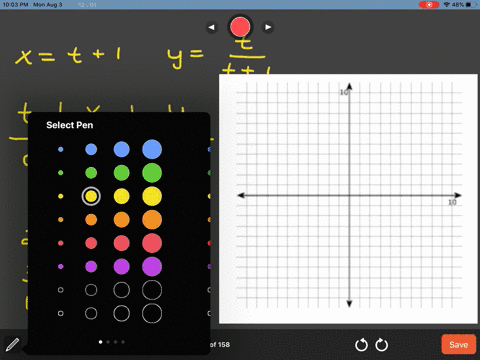480x360 pixels.
Task: Select the largest yellow pen
Action: tap(152, 196)
